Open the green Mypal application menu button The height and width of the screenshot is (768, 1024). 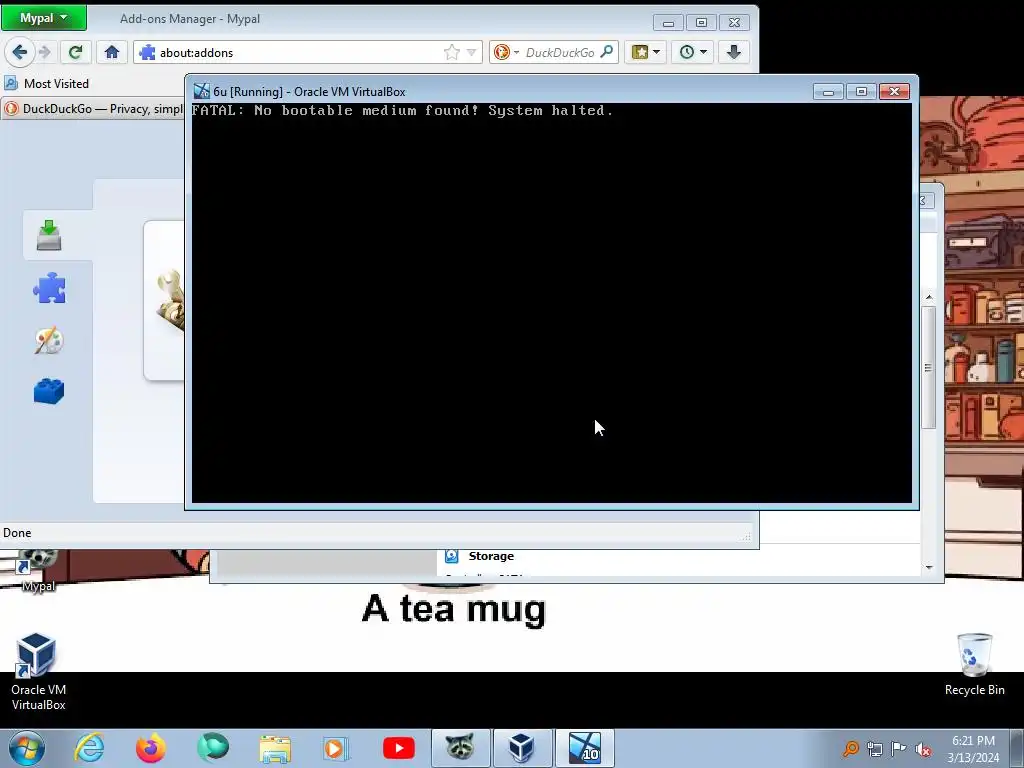44,18
